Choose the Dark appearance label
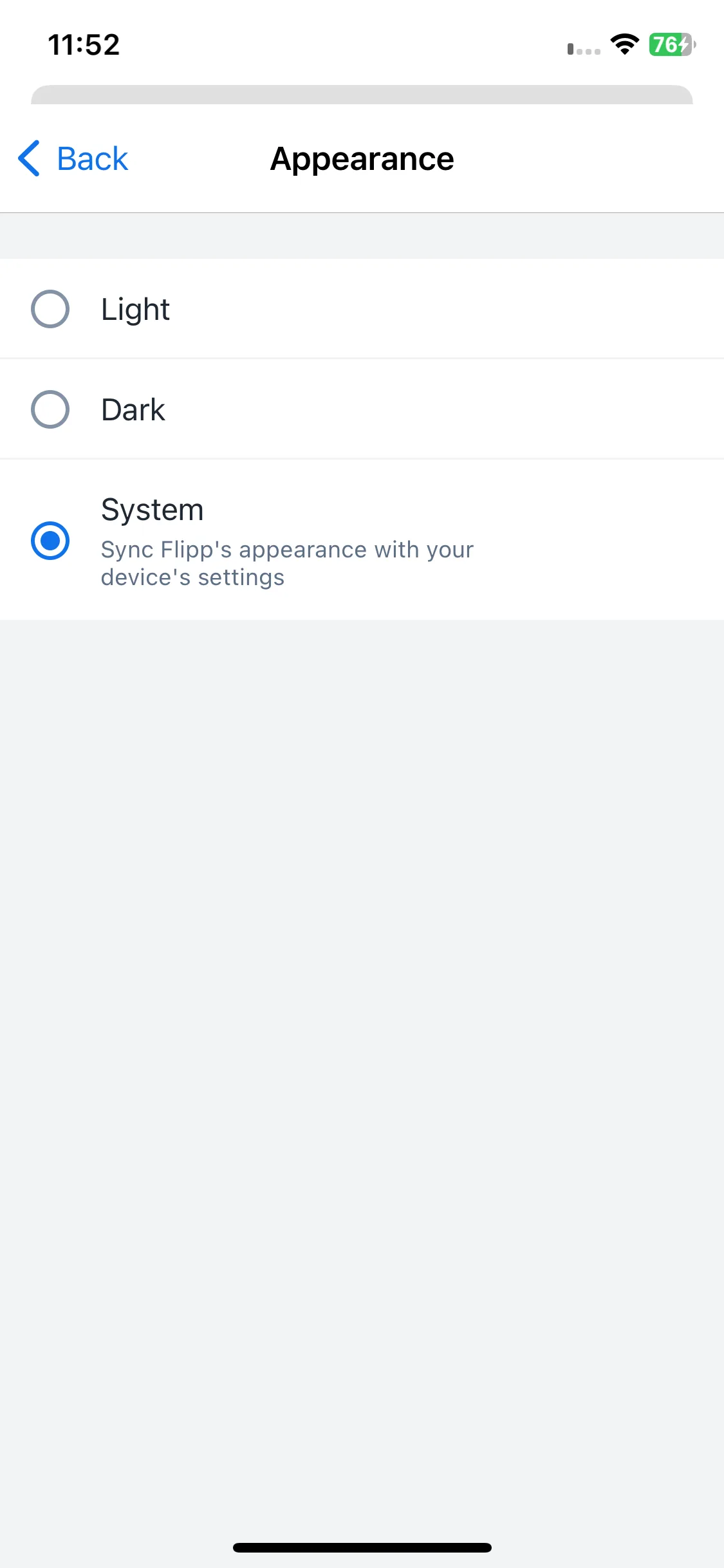Image resolution: width=724 pixels, height=1568 pixels. pyautogui.click(x=133, y=410)
